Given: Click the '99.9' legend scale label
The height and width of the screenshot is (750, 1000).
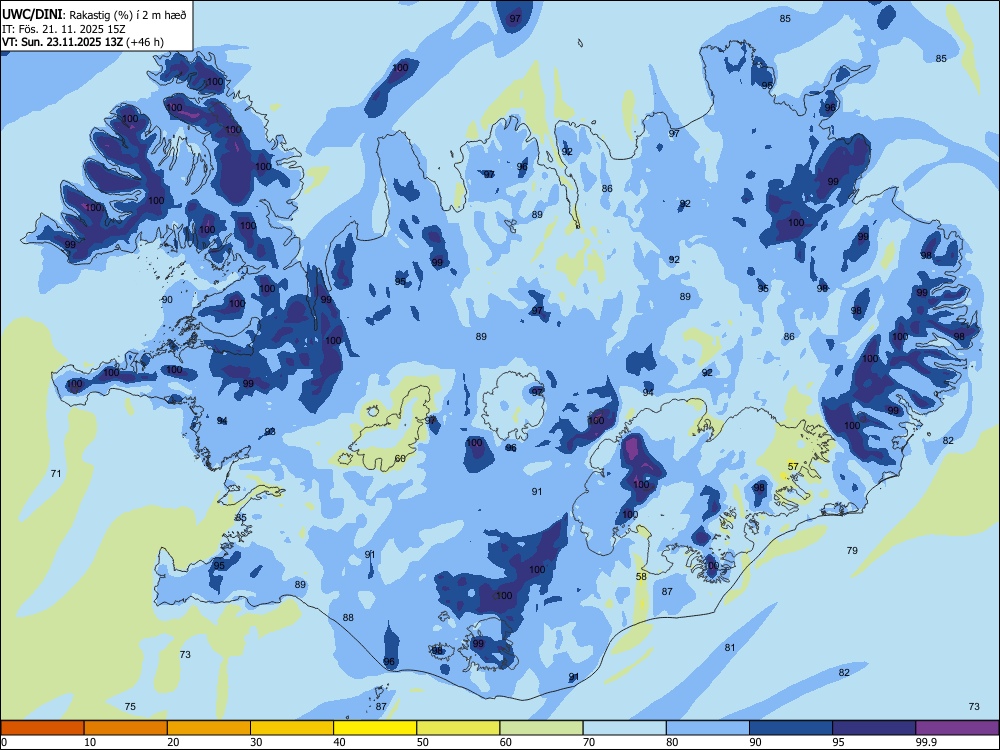Looking at the screenshot, I should 925,742.
